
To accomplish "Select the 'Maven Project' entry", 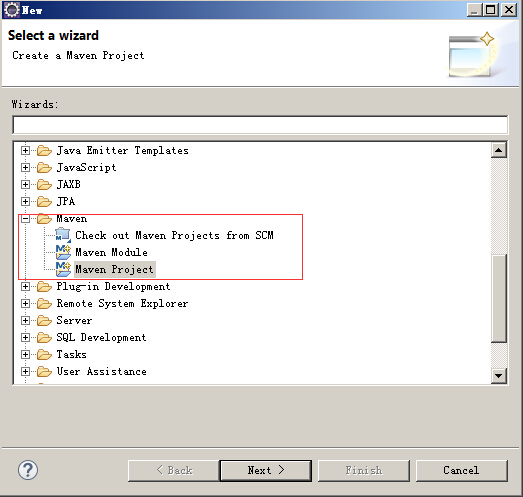I will [114, 269].
